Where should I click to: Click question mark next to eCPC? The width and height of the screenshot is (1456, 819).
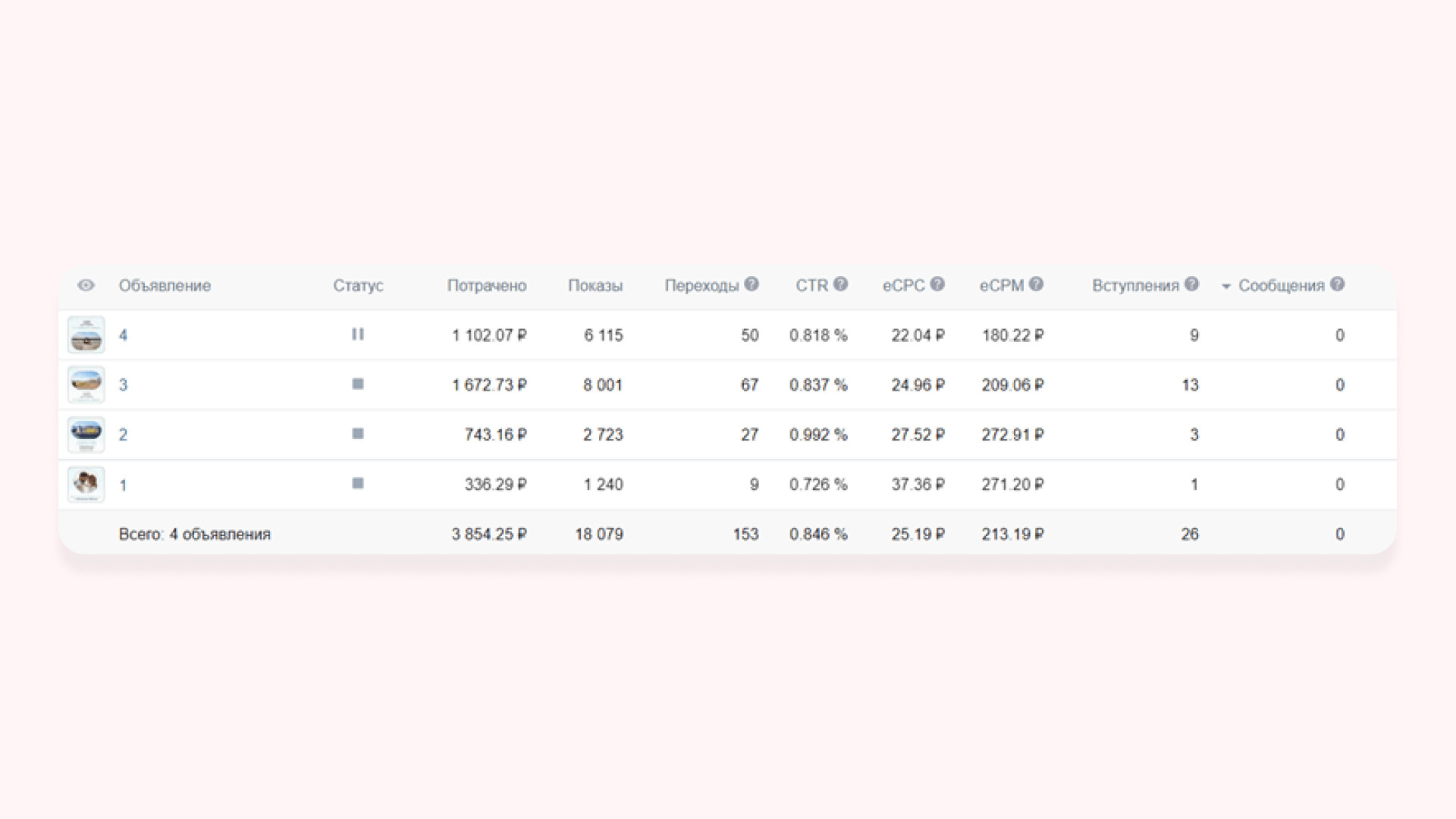click(x=937, y=284)
